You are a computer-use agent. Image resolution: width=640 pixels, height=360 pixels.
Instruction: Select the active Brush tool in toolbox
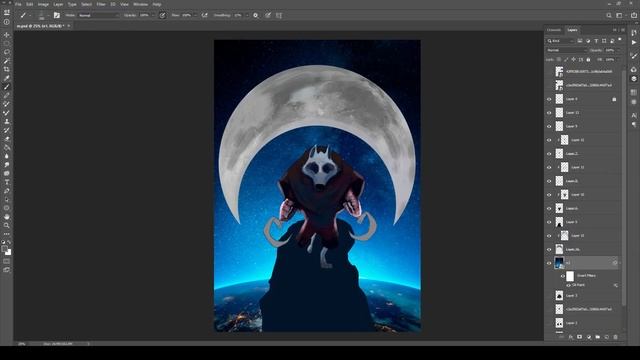click(x=7, y=87)
